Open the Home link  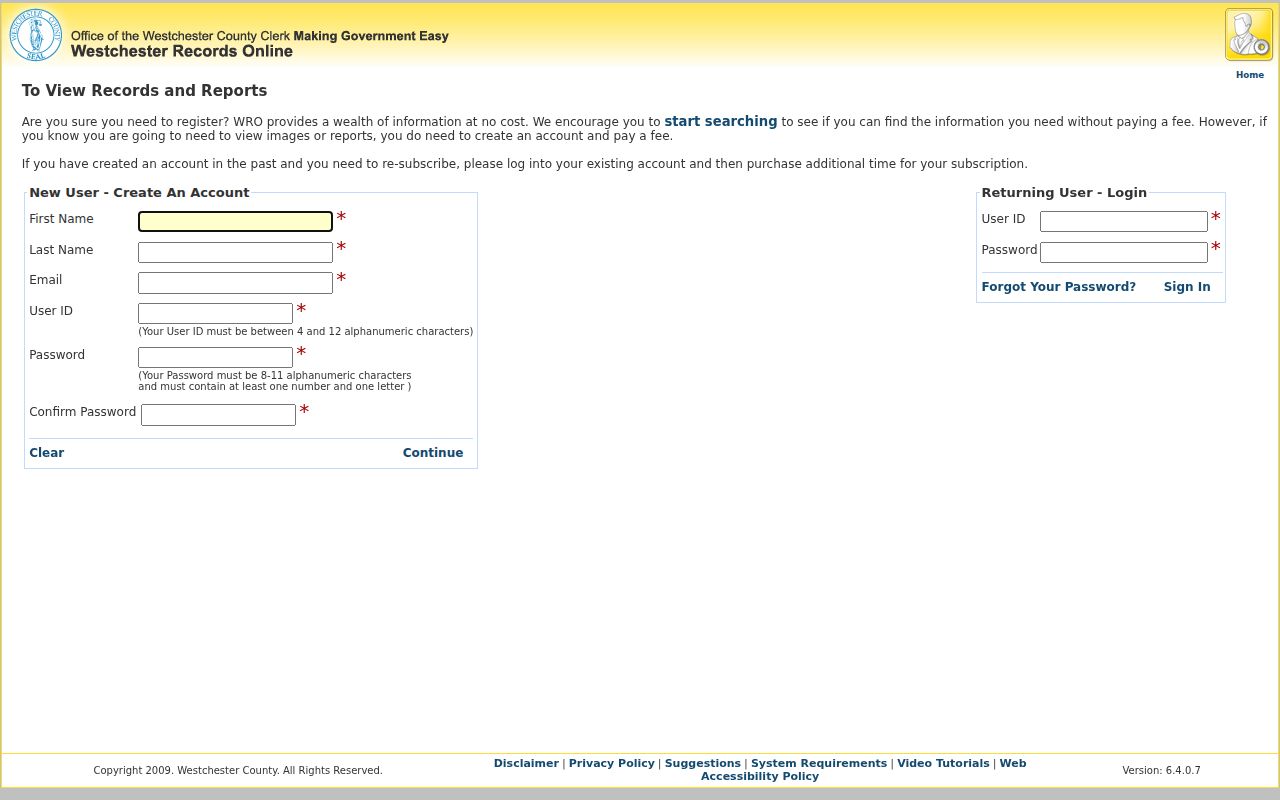tap(1250, 75)
